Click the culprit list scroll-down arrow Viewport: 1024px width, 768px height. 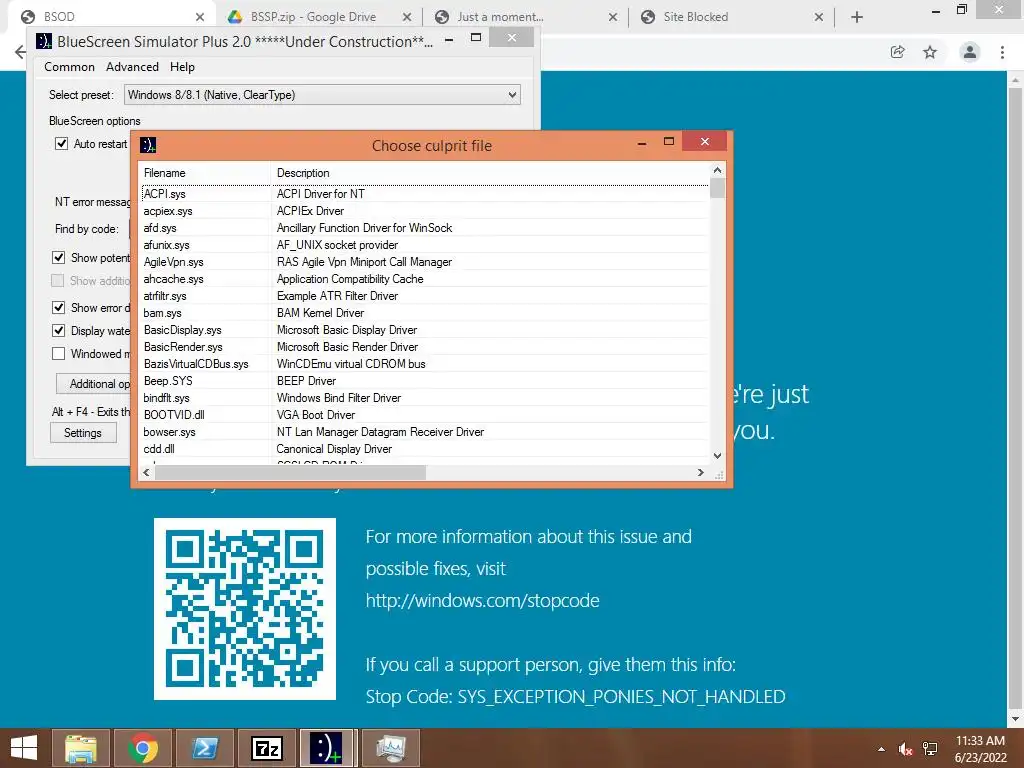tap(717, 456)
